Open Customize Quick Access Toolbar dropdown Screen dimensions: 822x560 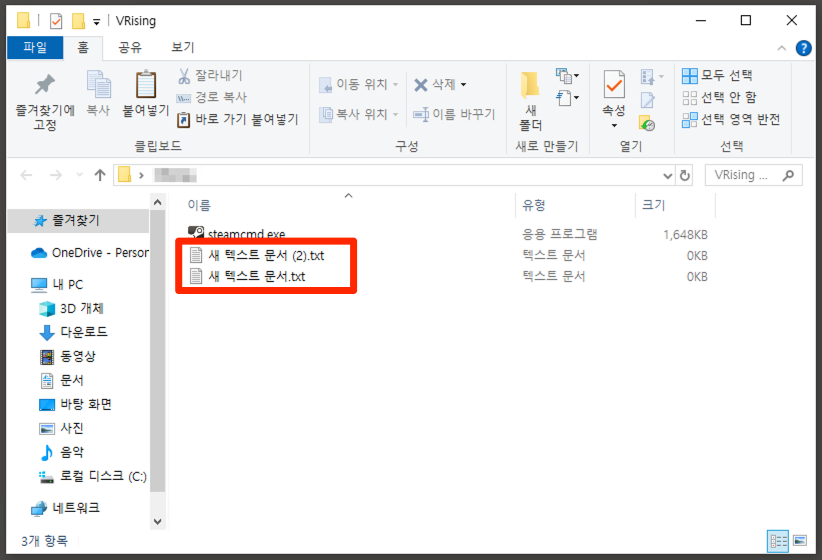click(96, 22)
